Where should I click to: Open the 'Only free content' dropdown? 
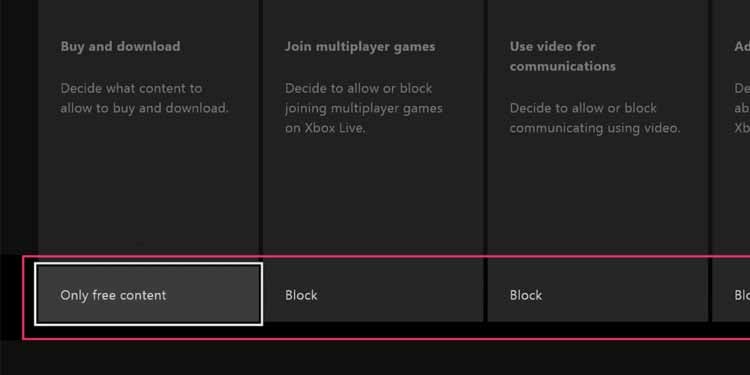point(148,294)
